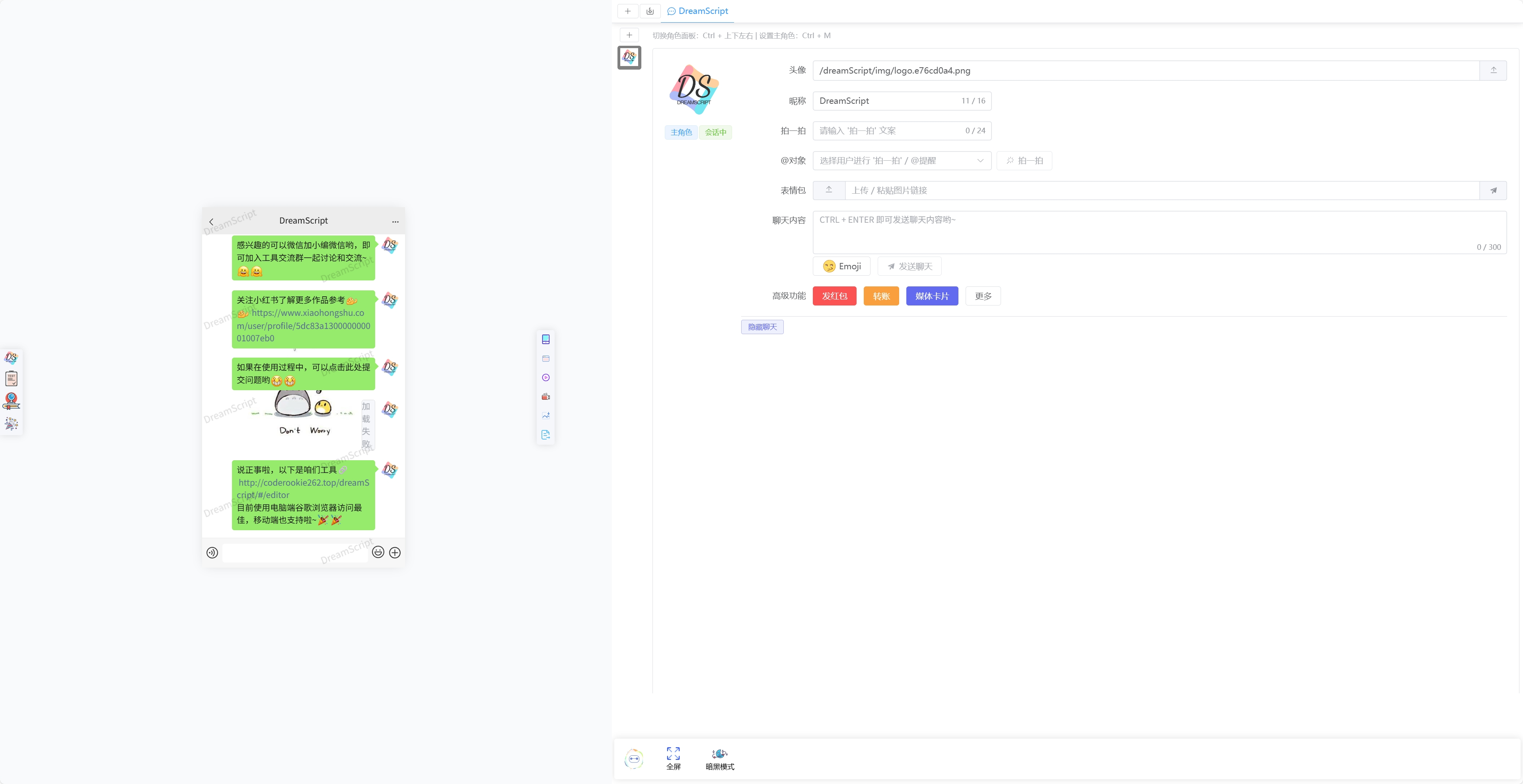The height and width of the screenshot is (784, 1523).
Task: Click the import button next to top plus
Action: [650, 11]
